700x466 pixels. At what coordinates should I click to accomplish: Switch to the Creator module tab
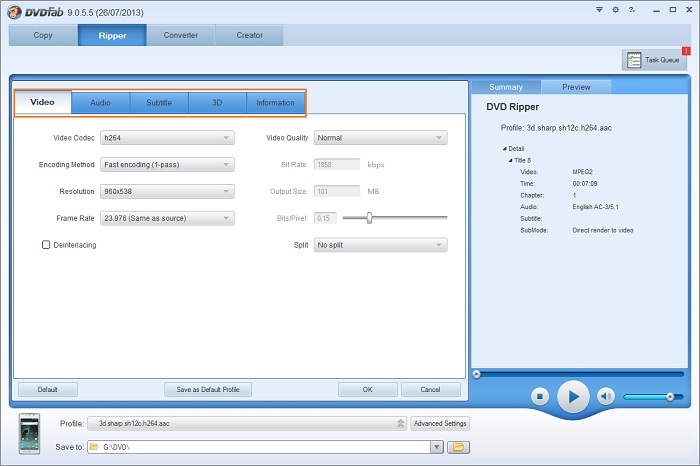click(x=249, y=35)
